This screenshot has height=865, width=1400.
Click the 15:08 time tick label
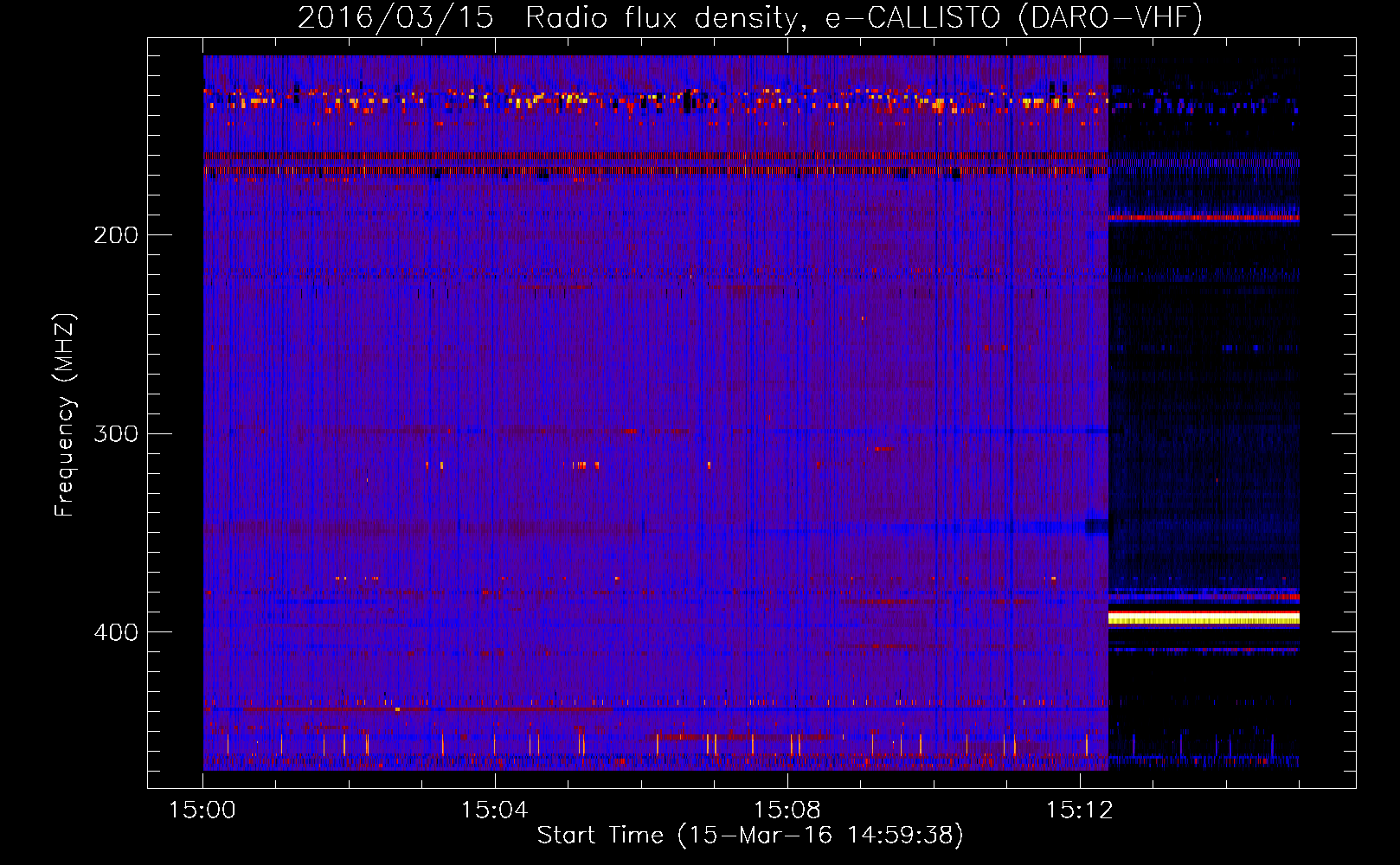787,810
